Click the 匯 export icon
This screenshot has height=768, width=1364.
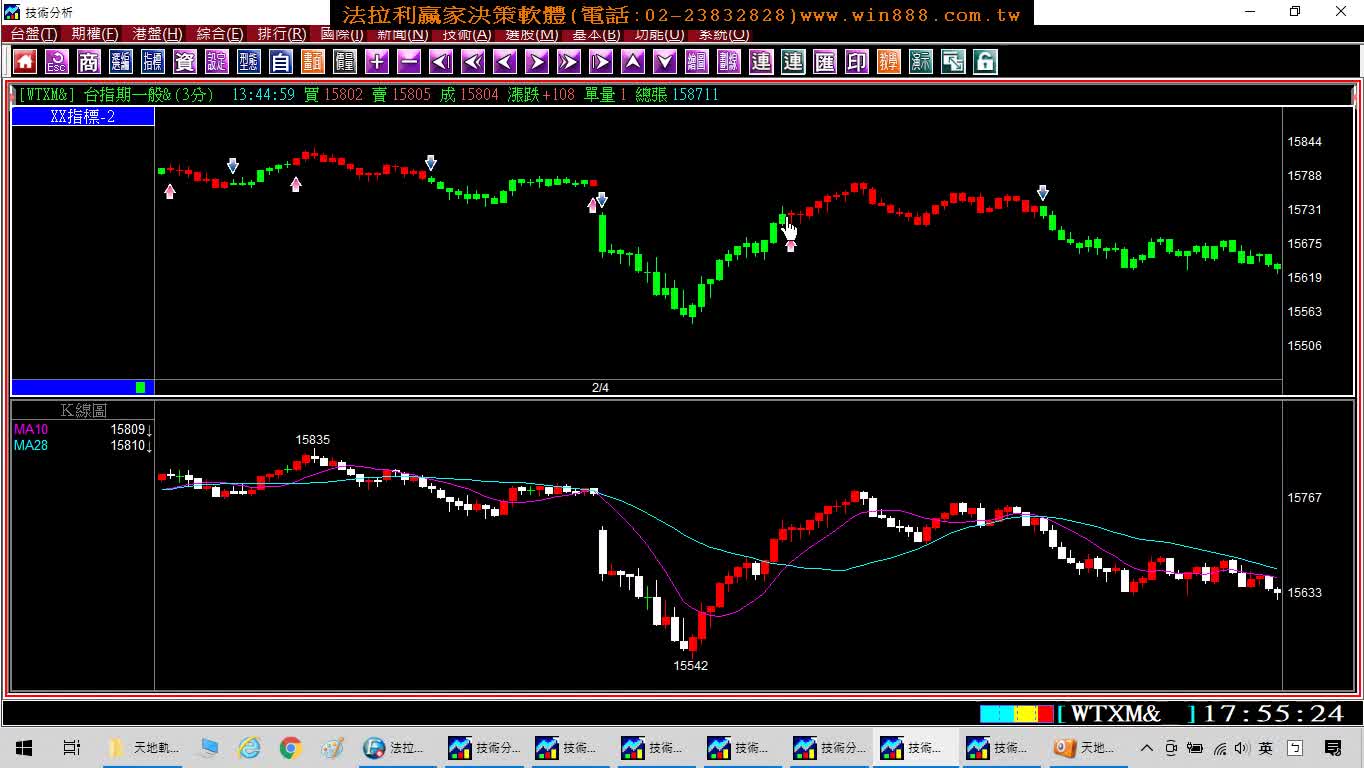(x=825, y=62)
